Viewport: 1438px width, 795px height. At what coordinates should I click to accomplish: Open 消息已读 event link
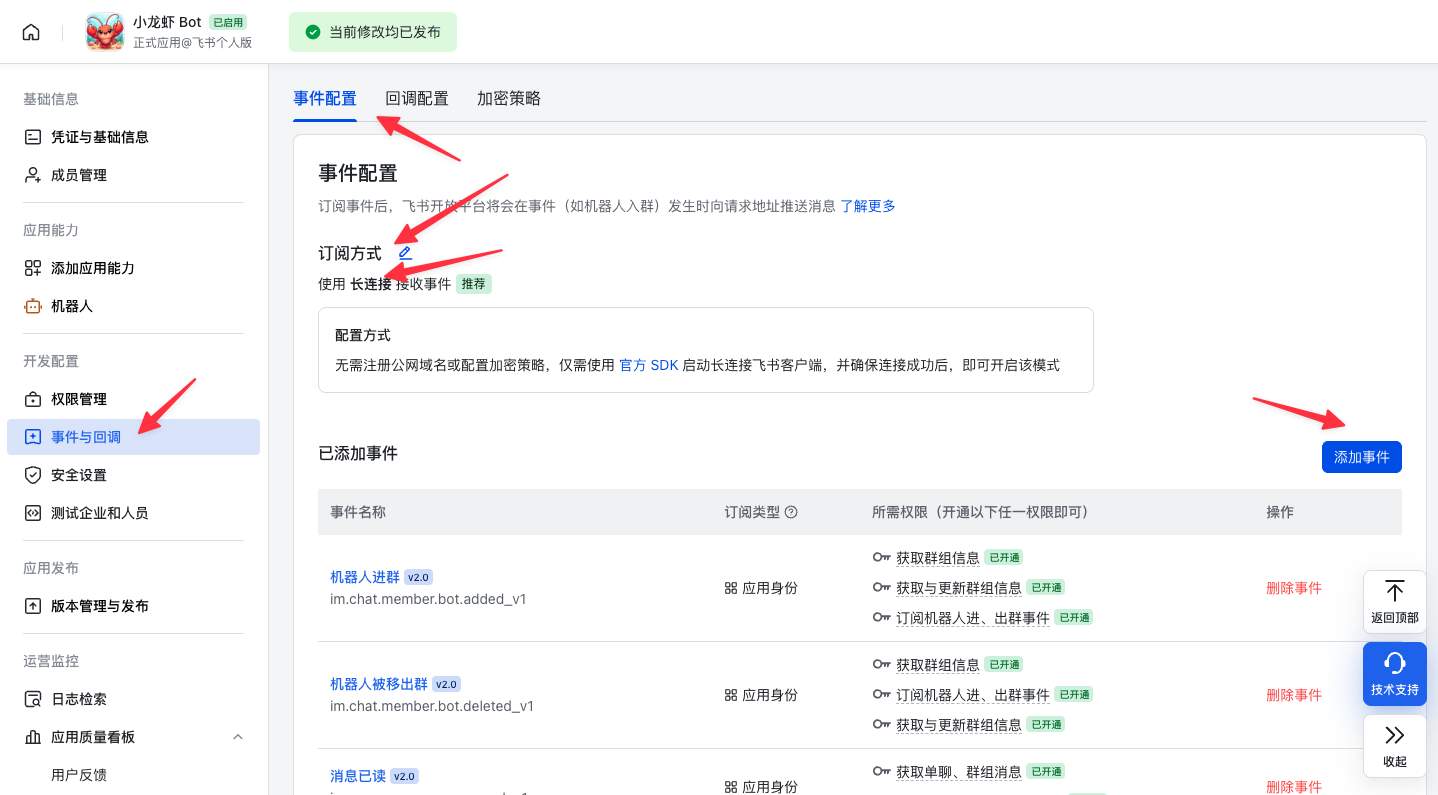coord(358,776)
